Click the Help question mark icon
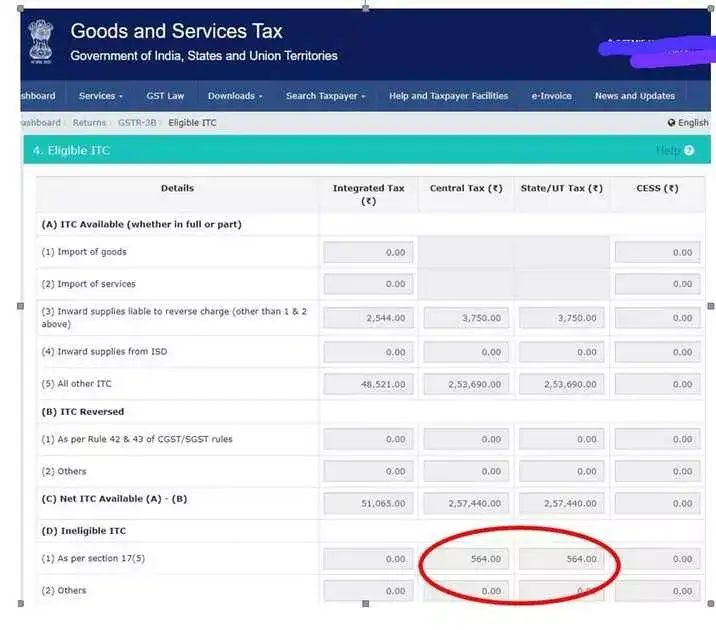The image size is (716, 630). point(689,150)
